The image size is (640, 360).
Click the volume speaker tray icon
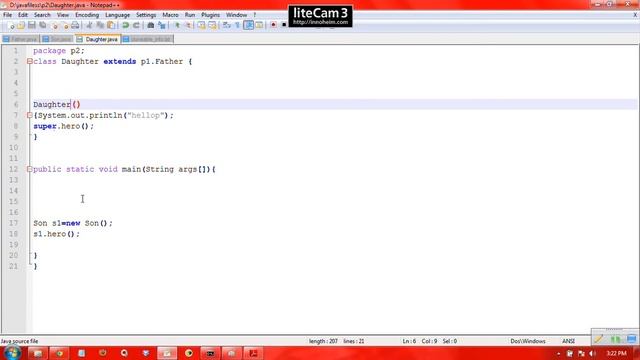[593, 353]
